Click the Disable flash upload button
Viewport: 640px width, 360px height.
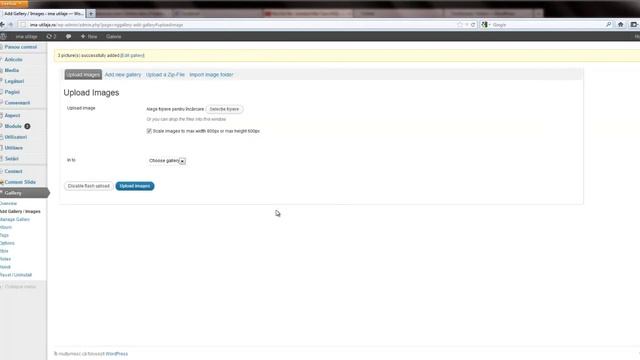[x=89, y=186]
